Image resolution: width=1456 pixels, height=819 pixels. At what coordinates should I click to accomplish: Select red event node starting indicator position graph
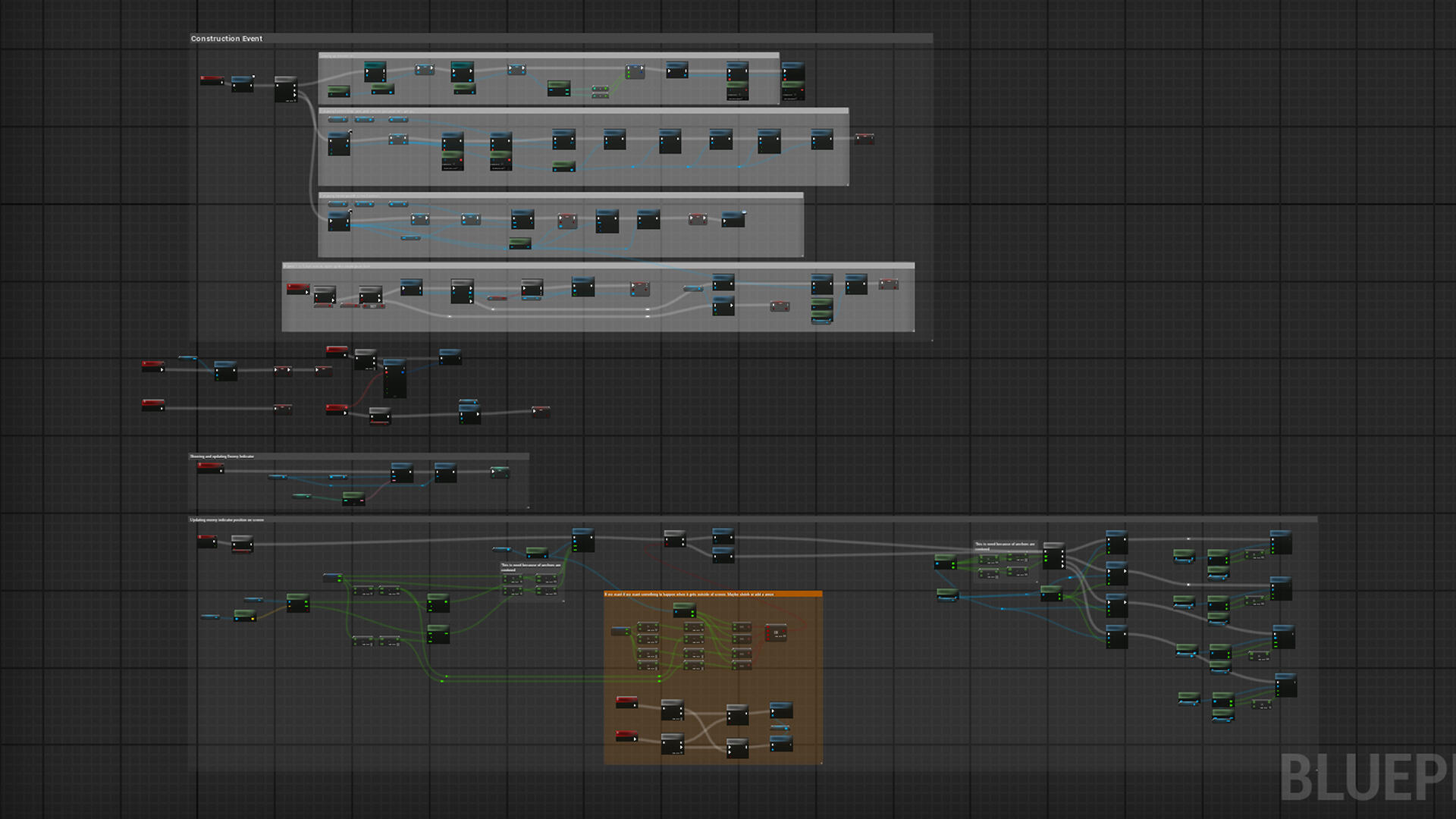click(x=206, y=541)
